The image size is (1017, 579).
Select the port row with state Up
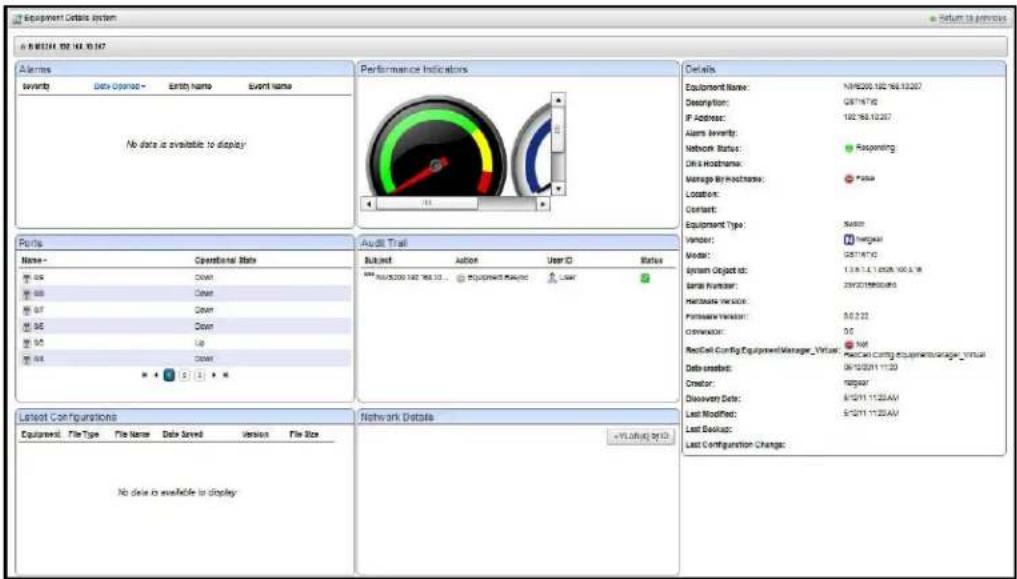[x=185, y=342]
